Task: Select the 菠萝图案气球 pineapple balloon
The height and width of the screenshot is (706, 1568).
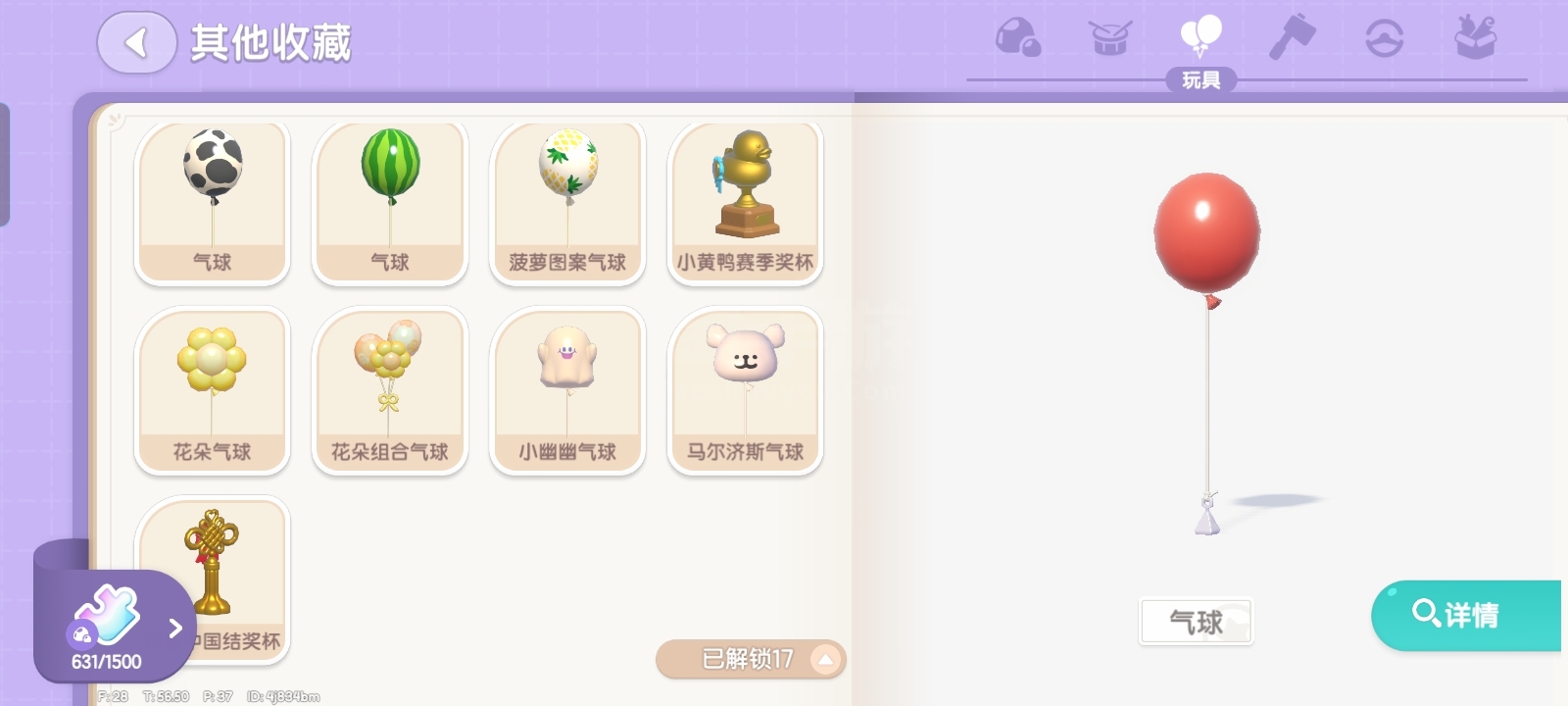Action: [567, 203]
